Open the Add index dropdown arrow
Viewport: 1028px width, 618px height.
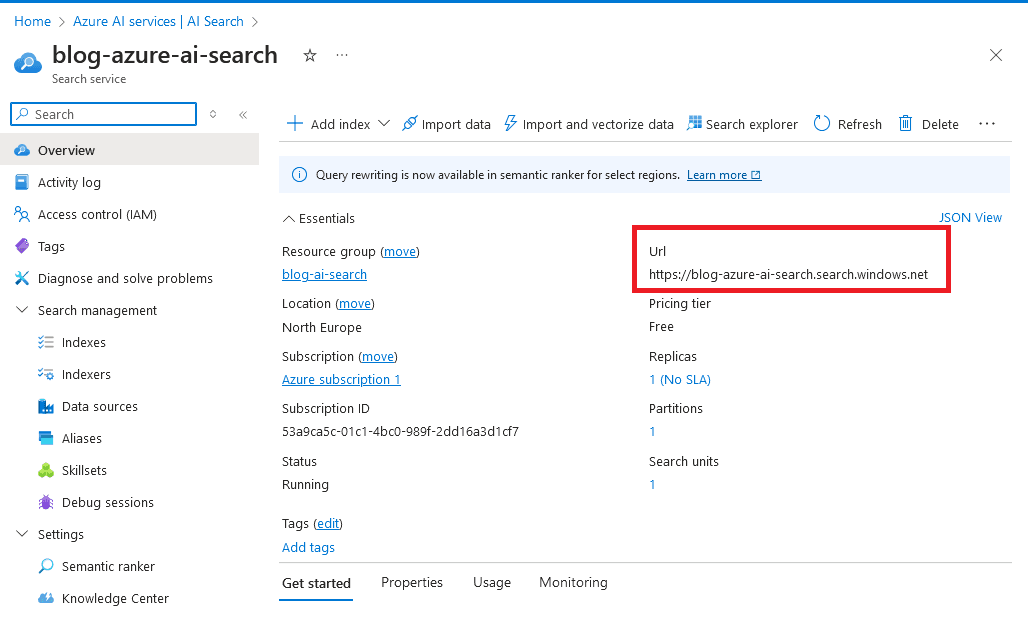[x=384, y=124]
